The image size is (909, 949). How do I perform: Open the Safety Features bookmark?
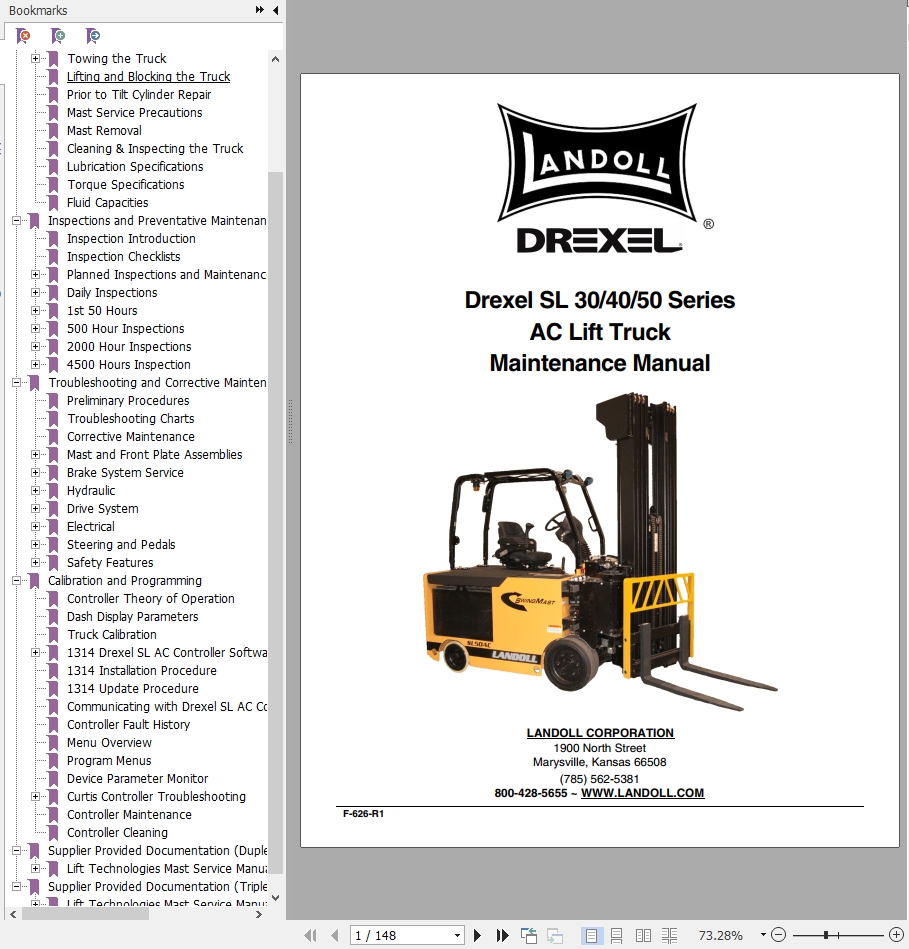point(110,563)
